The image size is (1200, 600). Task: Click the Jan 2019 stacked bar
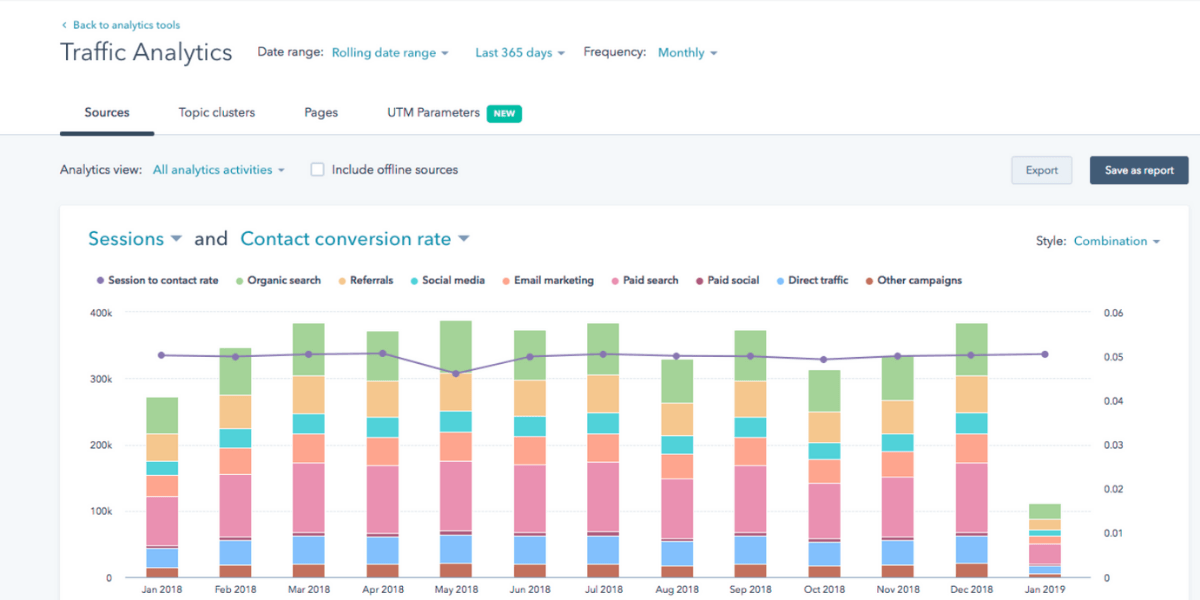coord(1045,541)
